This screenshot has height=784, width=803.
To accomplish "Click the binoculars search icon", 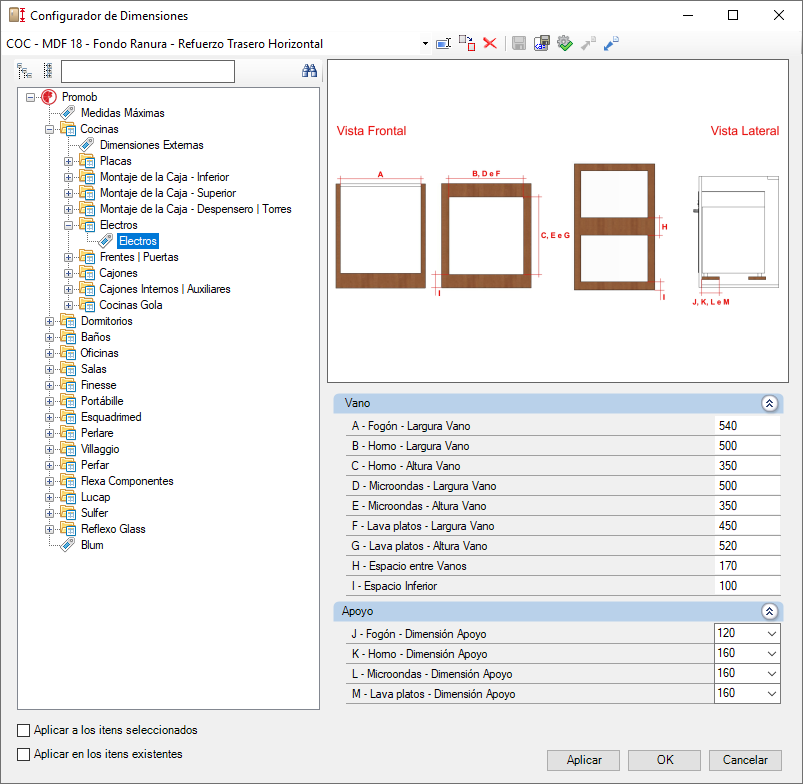I will point(309,71).
